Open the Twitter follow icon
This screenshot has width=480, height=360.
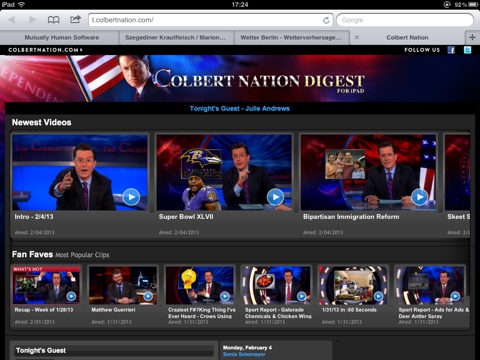[x=468, y=50]
